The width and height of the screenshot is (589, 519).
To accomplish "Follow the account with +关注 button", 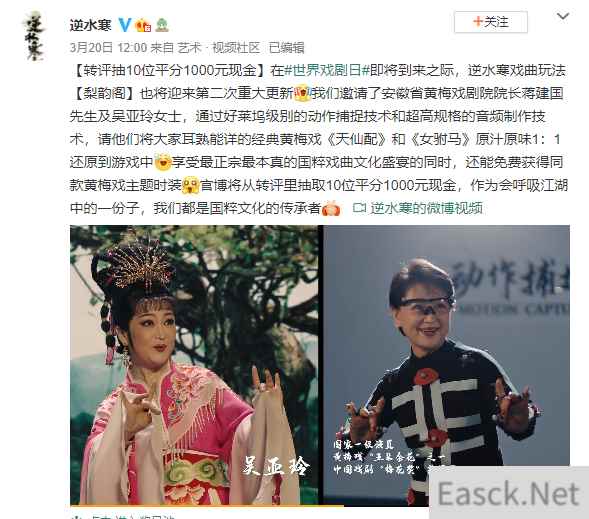I will [x=491, y=22].
